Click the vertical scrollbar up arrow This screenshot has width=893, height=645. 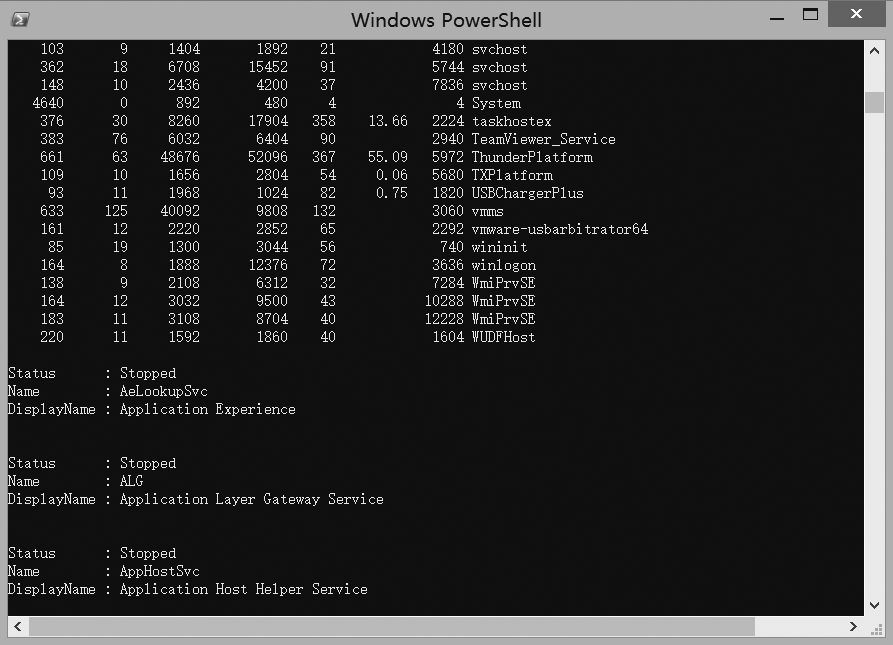[874, 49]
